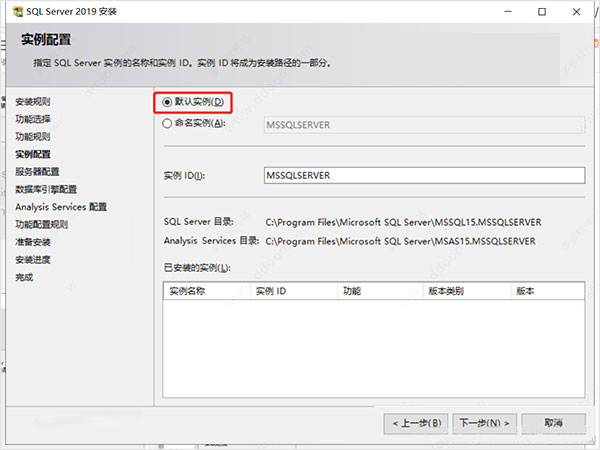Open the 功能配置规则 step
Image resolution: width=600 pixels, height=450 pixels.
coord(42,225)
